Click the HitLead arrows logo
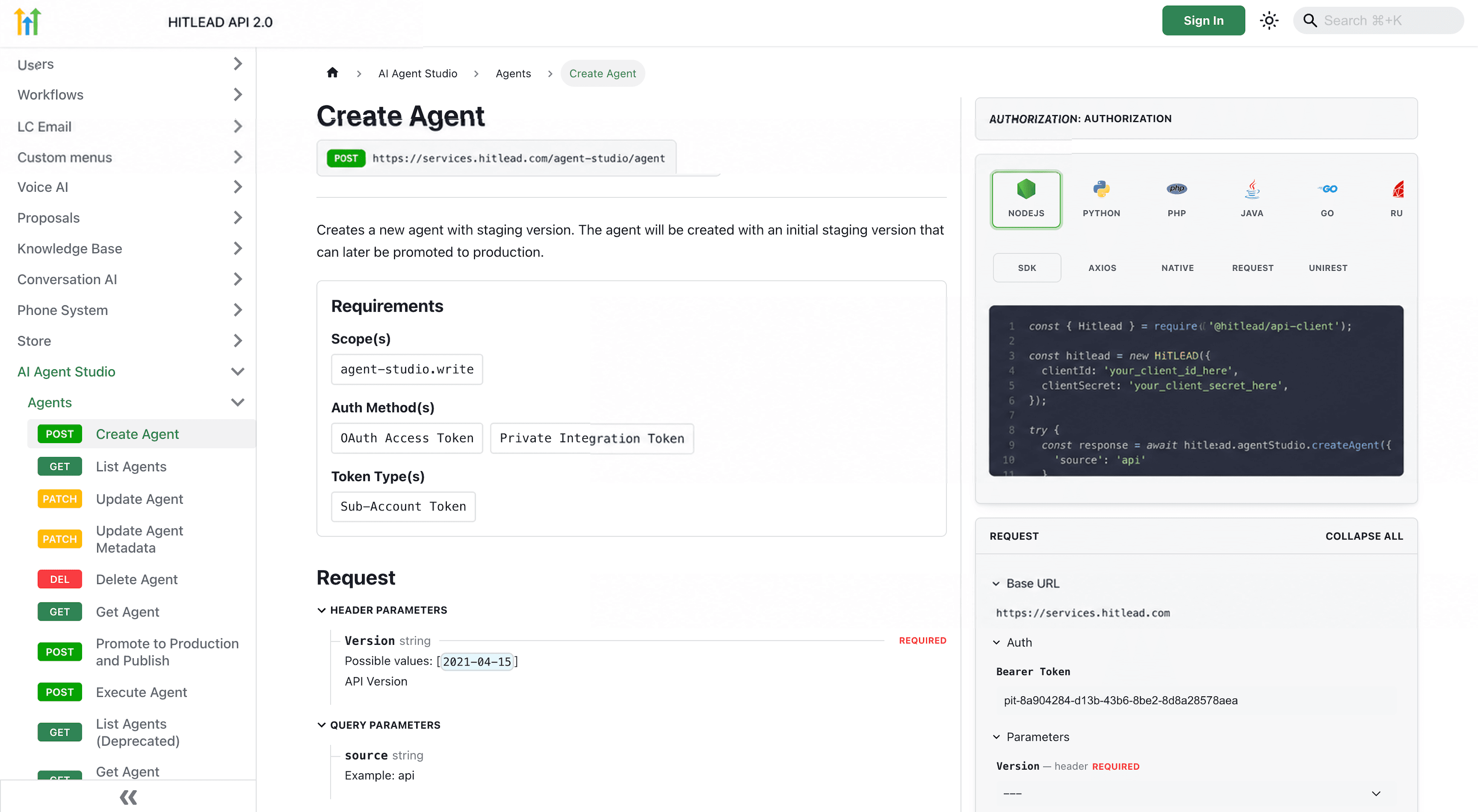The width and height of the screenshot is (1478, 812). tap(28, 22)
